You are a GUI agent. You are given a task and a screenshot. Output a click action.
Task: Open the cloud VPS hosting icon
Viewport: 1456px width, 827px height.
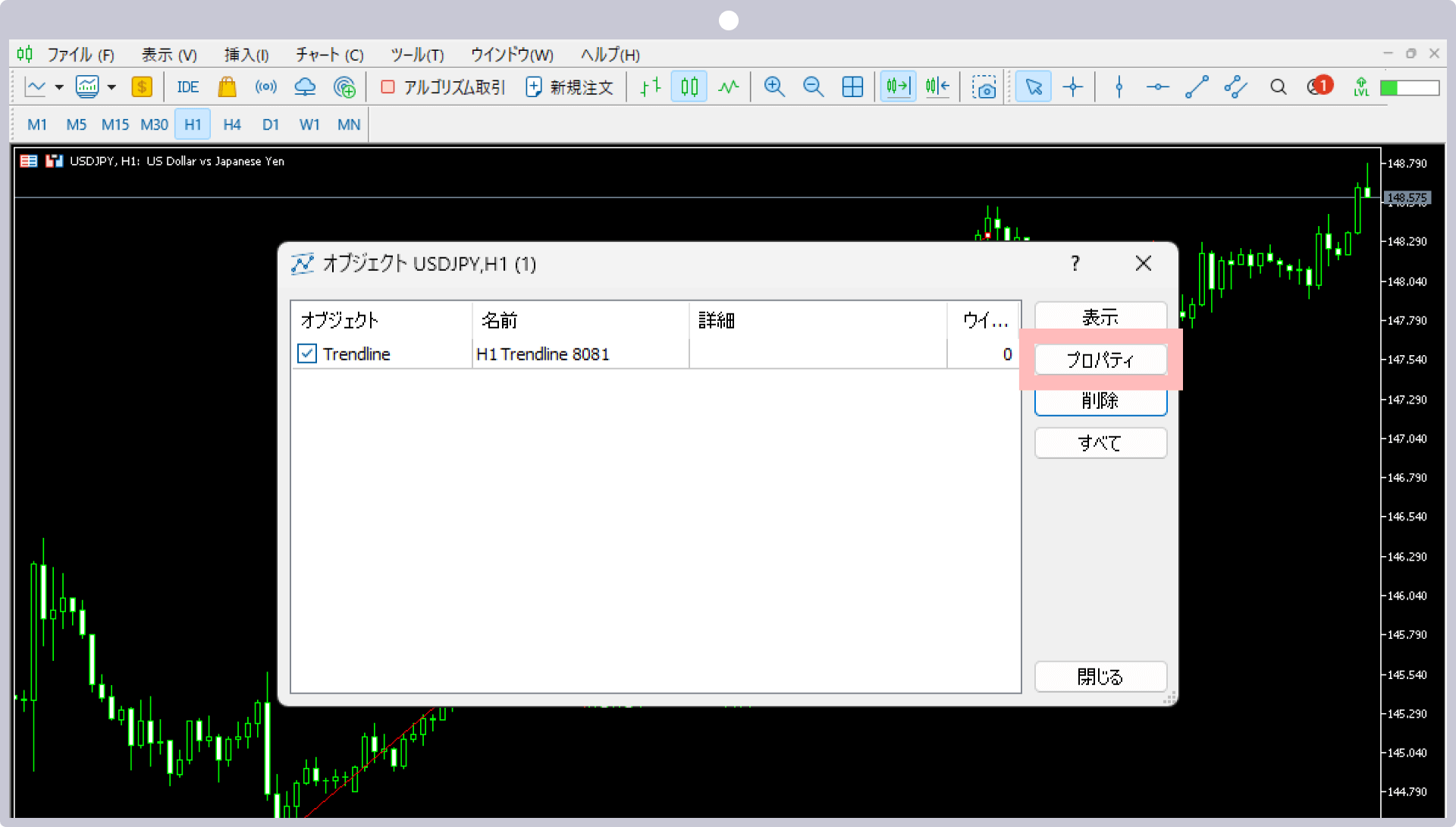(305, 87)
